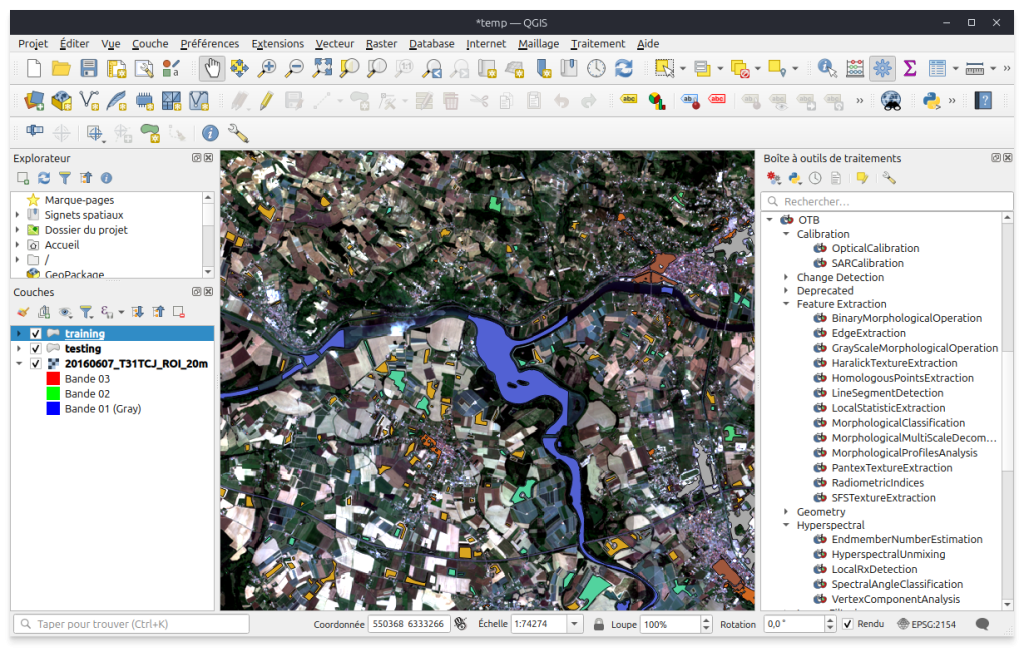
Task: Save the project with the floppy icon
Action: coord(89,68)
